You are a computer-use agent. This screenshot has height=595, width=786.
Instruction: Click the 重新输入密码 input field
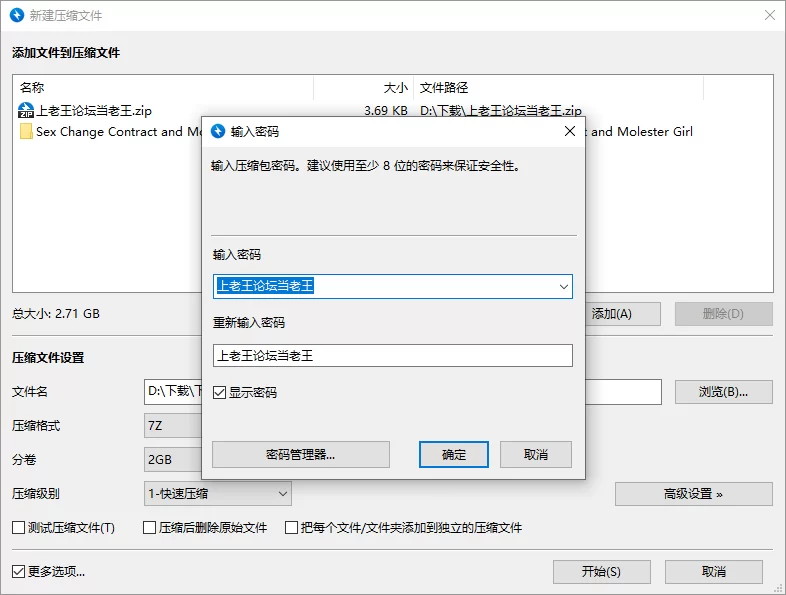point(392,355)
